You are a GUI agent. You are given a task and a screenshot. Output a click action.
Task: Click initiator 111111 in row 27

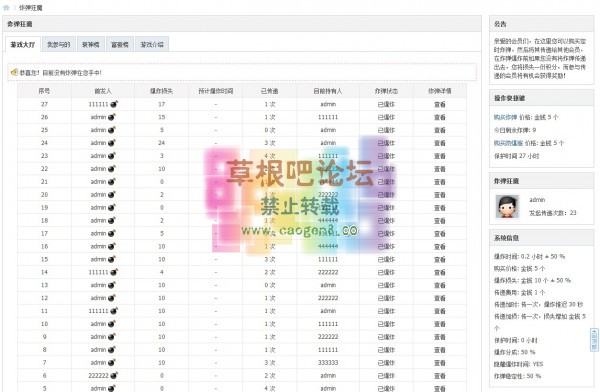pos(98,104)
